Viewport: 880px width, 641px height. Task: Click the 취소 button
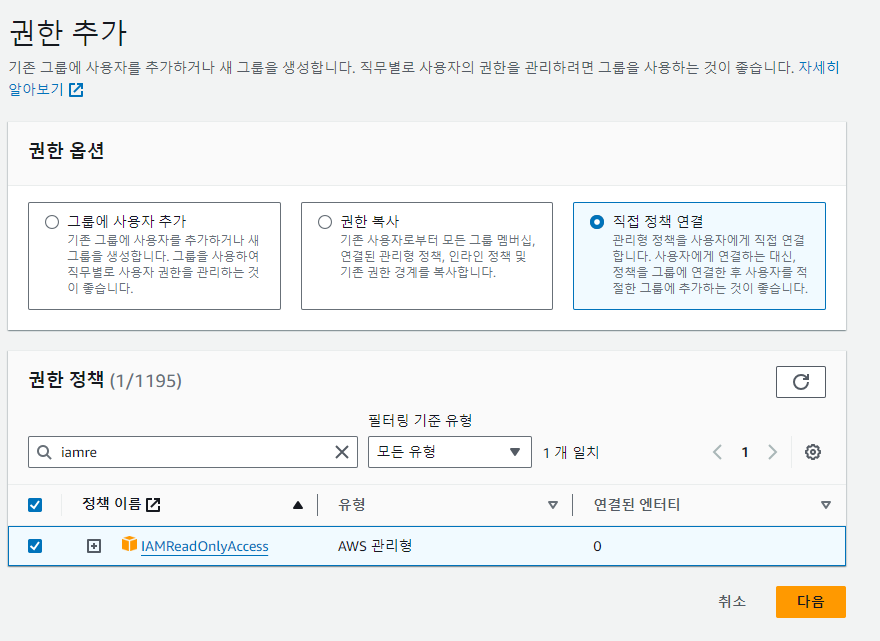732,602
